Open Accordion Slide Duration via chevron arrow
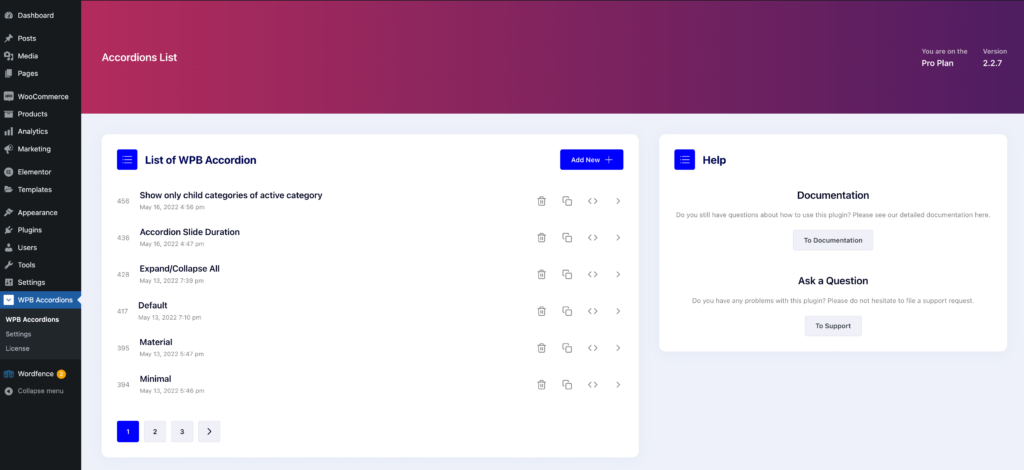Viewport: 1024px width, 470px height. (x=618, y=238)
